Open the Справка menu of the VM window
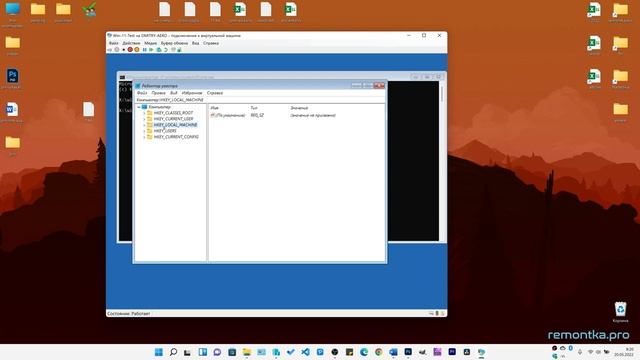This screenshot has width=640, height=360. (211, 43)
